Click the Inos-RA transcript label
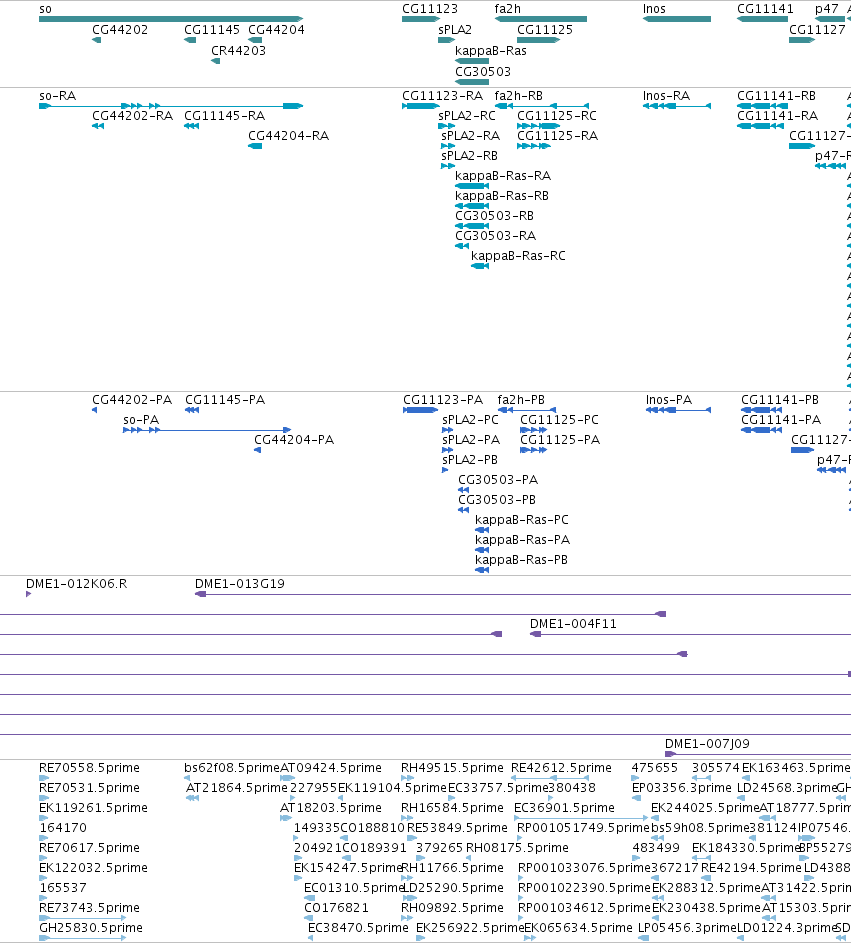 tap(666, 96)
